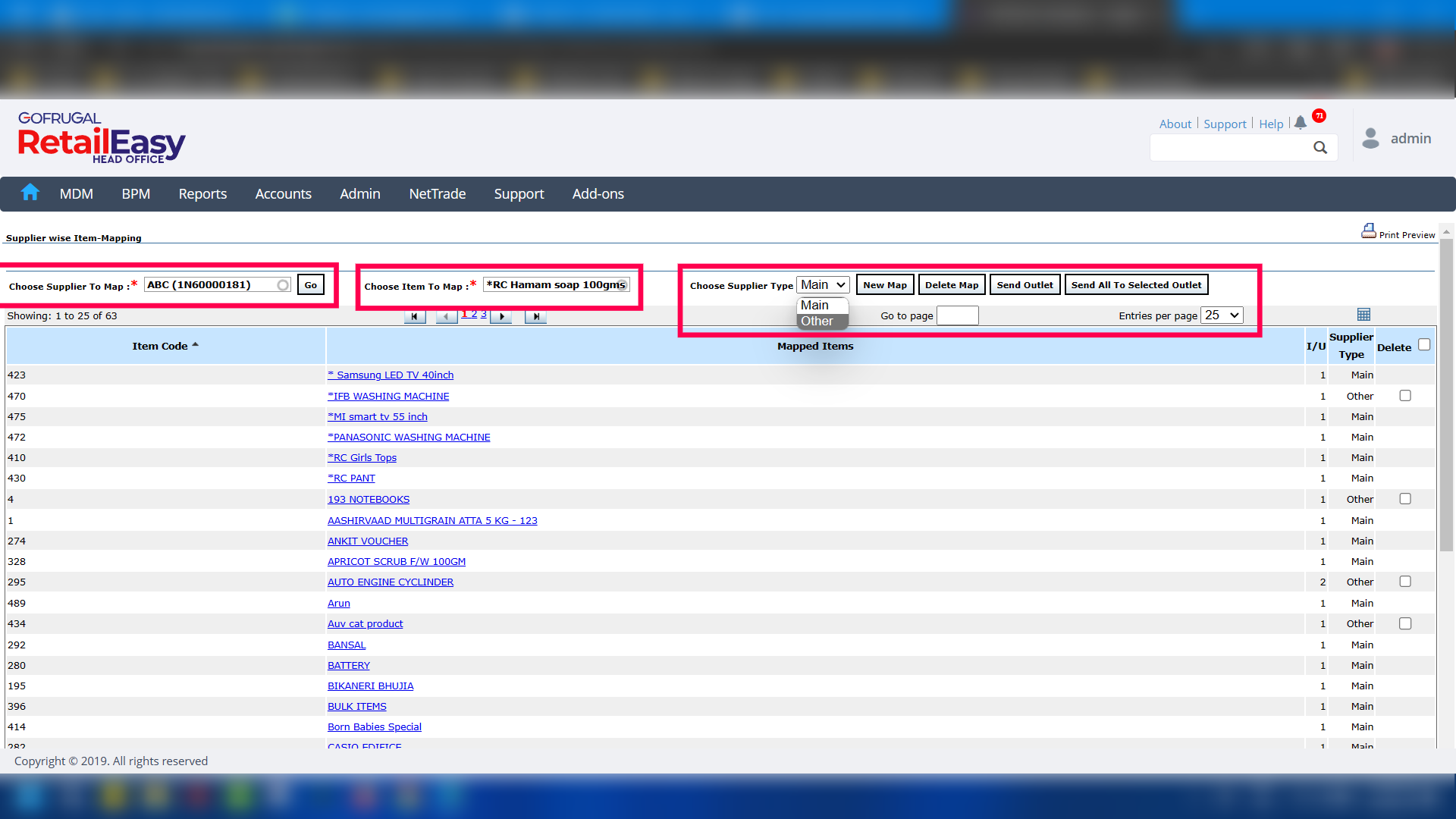The height and width of the screenshot is (819, 1456).
Task: Open the MDM menu
Action: [x=77, y=194]
